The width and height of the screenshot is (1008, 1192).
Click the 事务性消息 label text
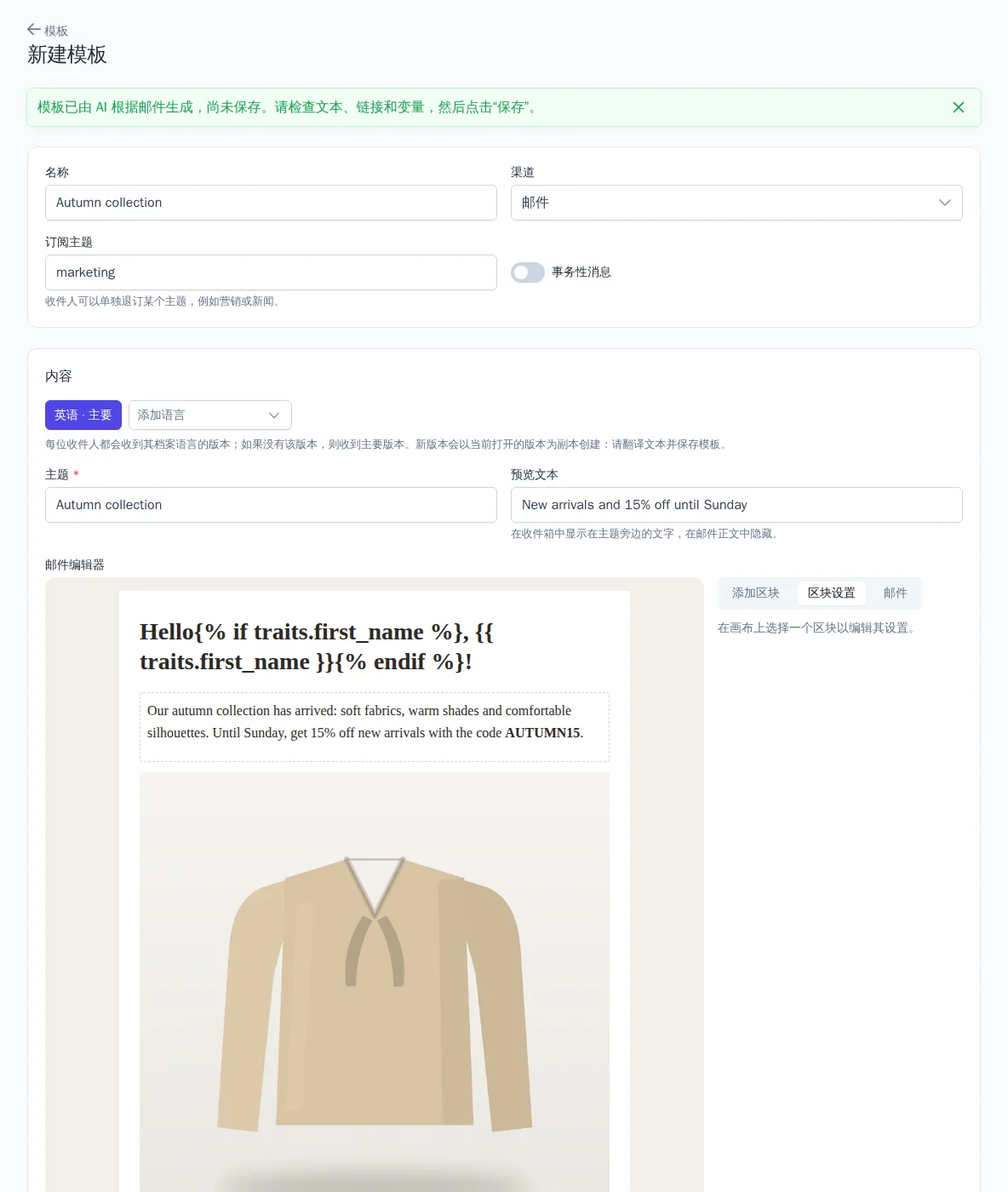click(581, 272)
